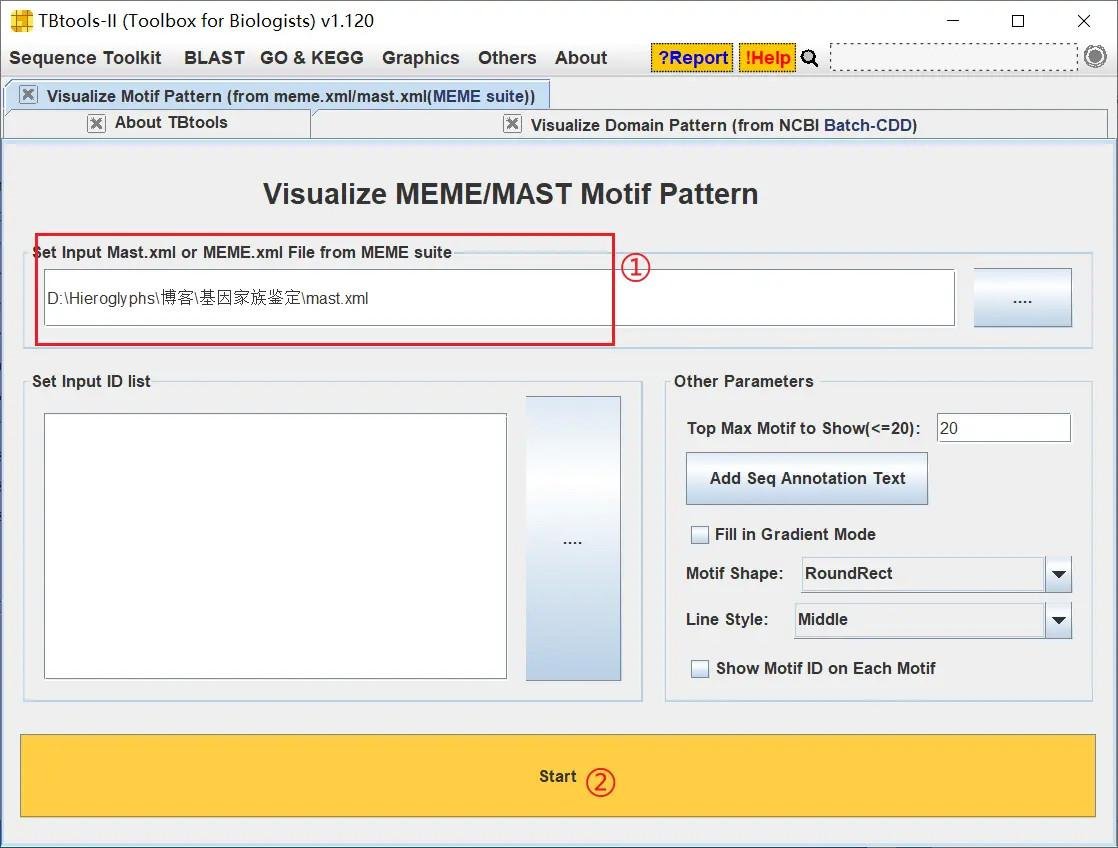This screenshot has height=848, width=1118.
Task: Click the magnifier search icon
Action: (809, 58)
